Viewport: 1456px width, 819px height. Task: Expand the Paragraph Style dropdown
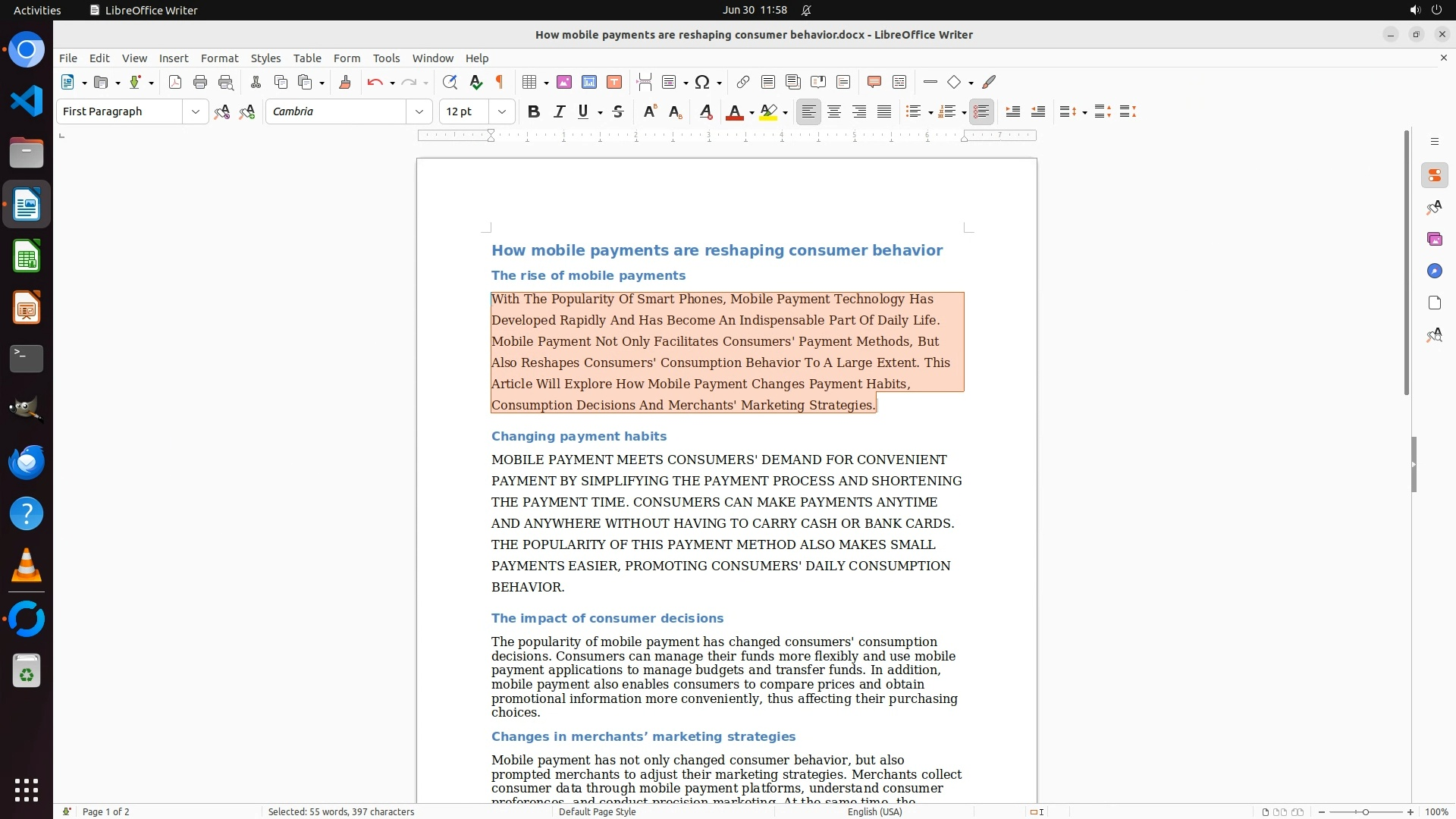pos(196,111)
